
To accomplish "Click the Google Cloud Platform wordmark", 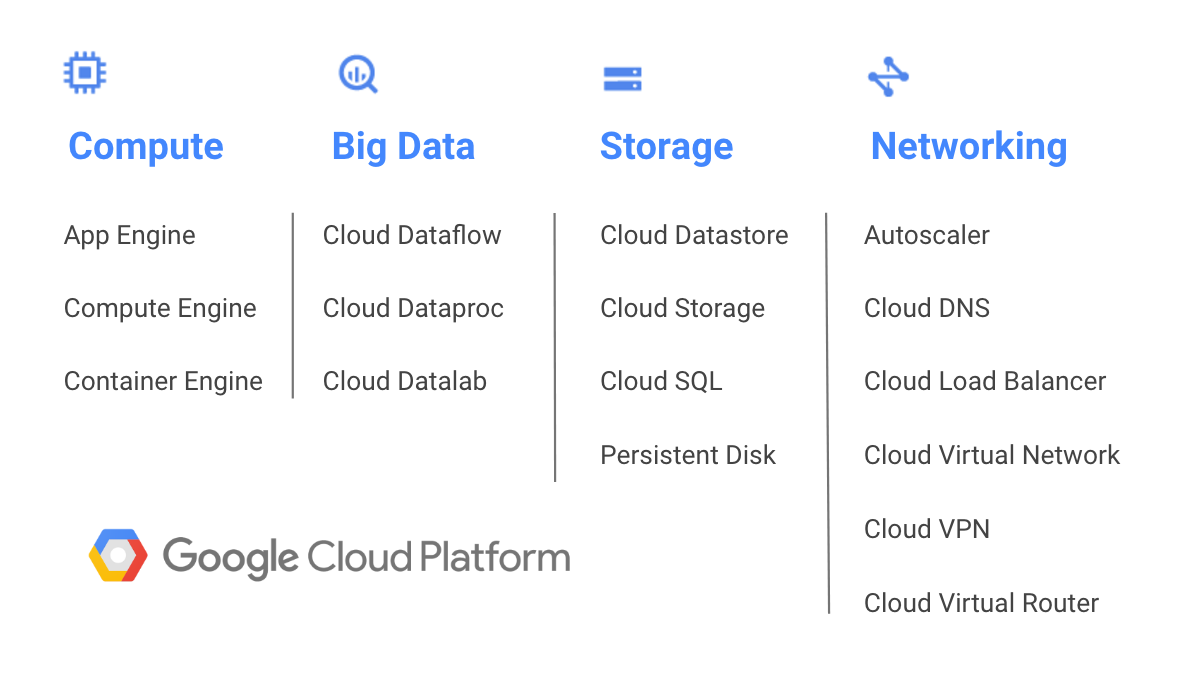I will coord(366,556).
